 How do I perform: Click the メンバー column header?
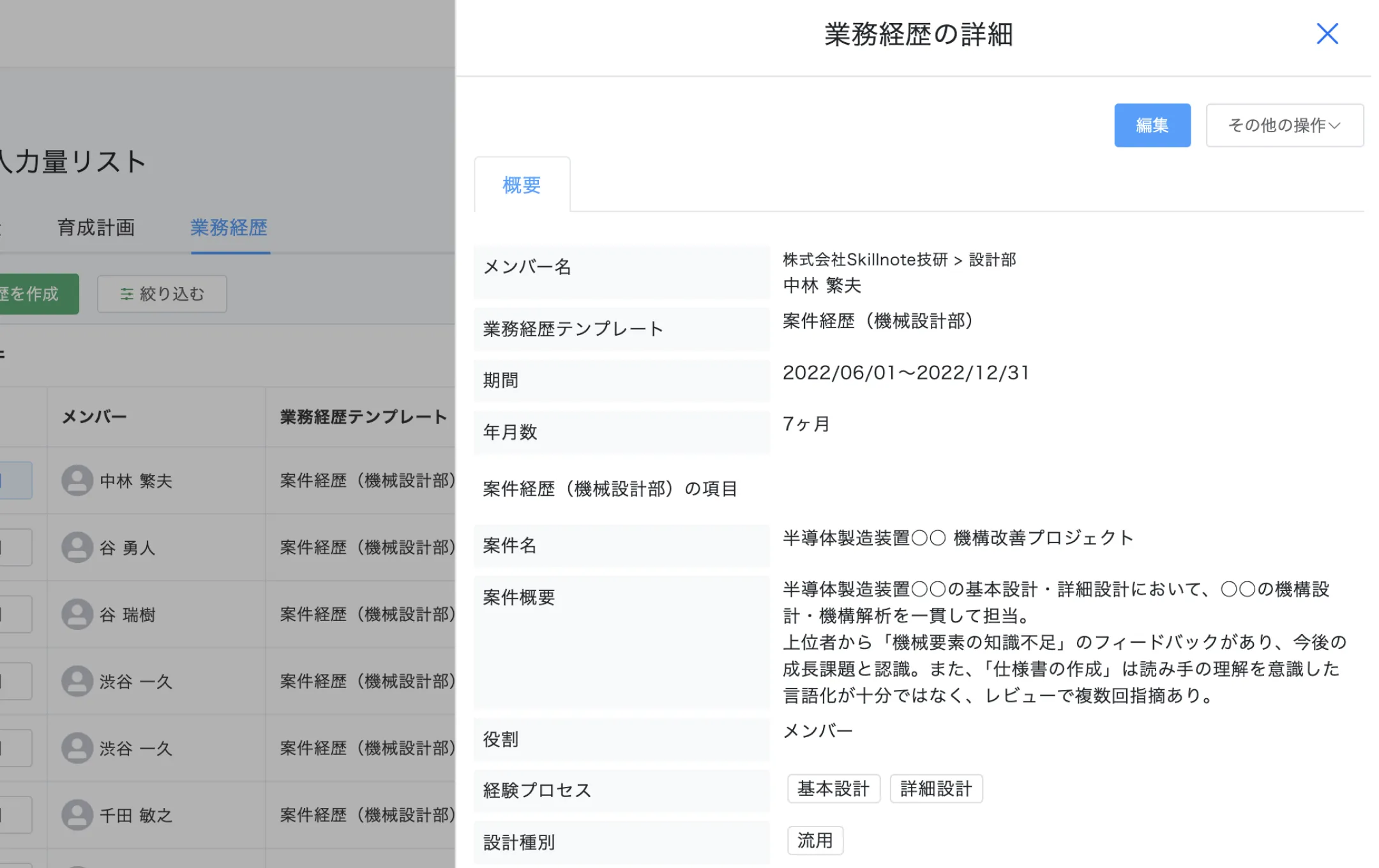pyautogui.click(x=94, y=417)
